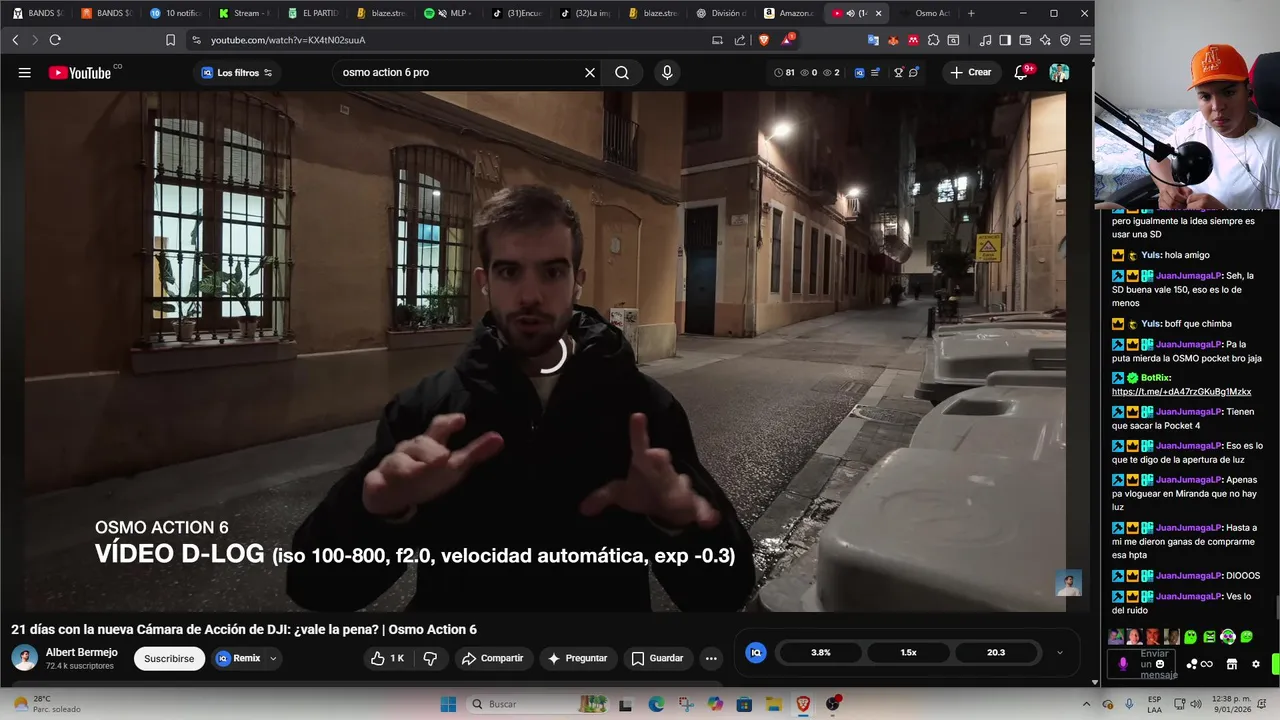This screenshot has height=720, width=1280.
Task: Like the video with thumbs up
Action: [387, 658]
